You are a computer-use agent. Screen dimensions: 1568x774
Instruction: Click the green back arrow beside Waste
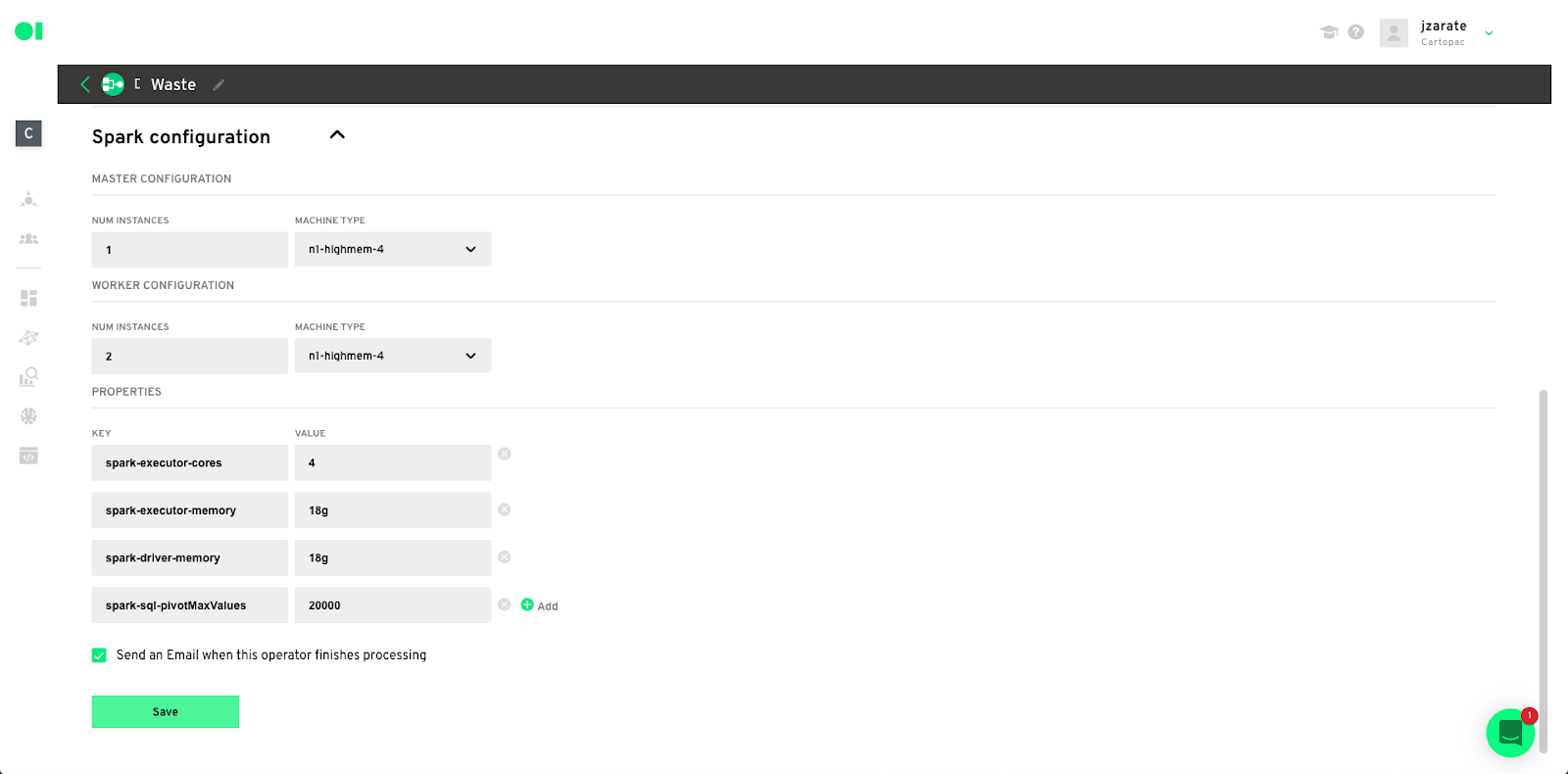(85, 84)
